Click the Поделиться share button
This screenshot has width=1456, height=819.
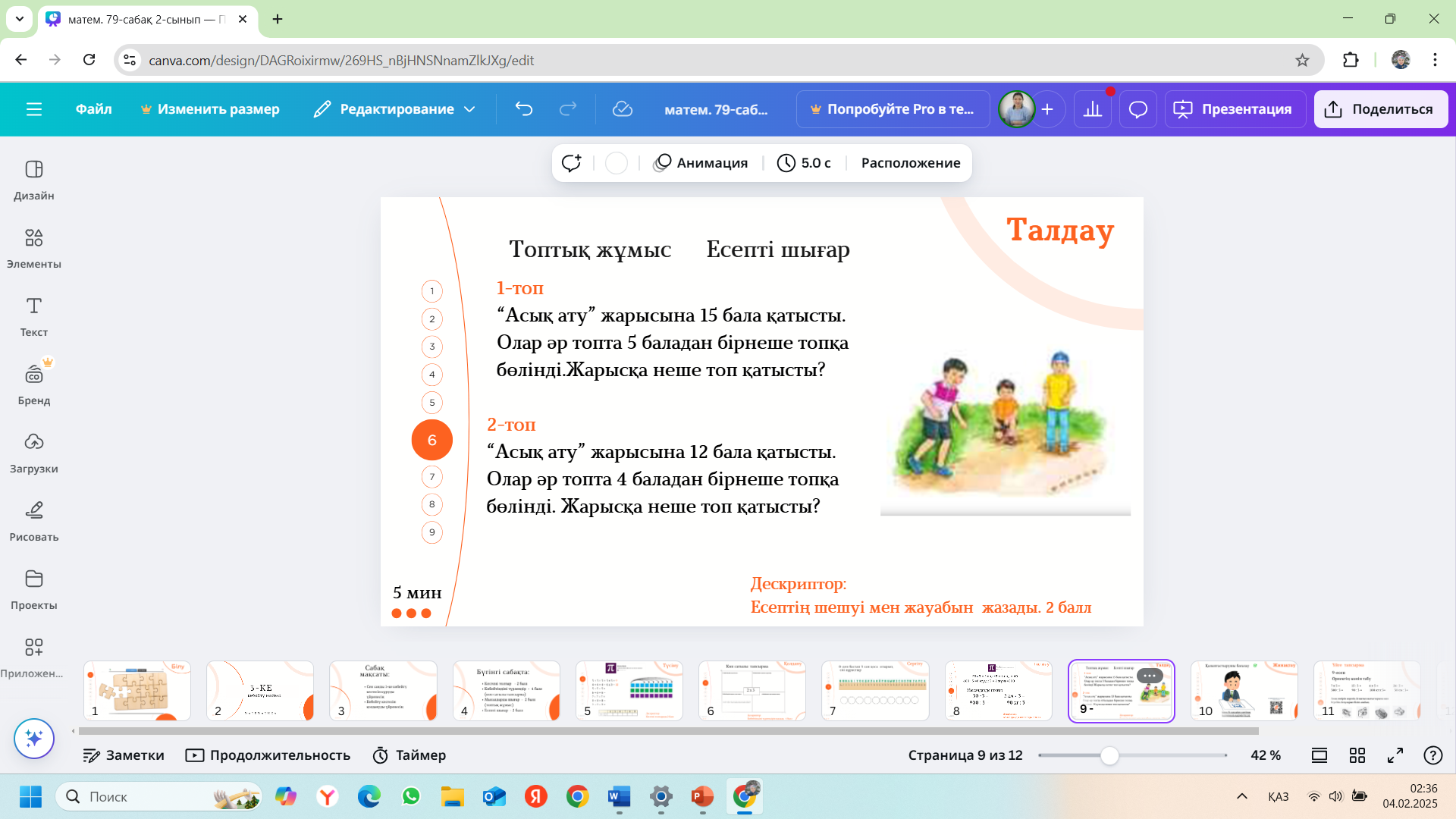pos(1380,109)
